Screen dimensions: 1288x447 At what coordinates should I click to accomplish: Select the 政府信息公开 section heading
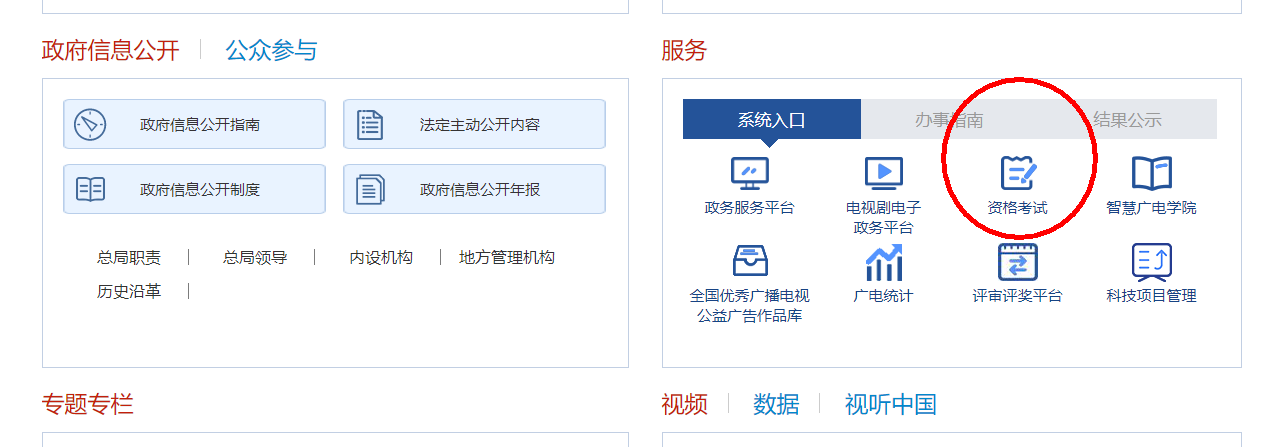pyautogui.click(x=111, y=50)
